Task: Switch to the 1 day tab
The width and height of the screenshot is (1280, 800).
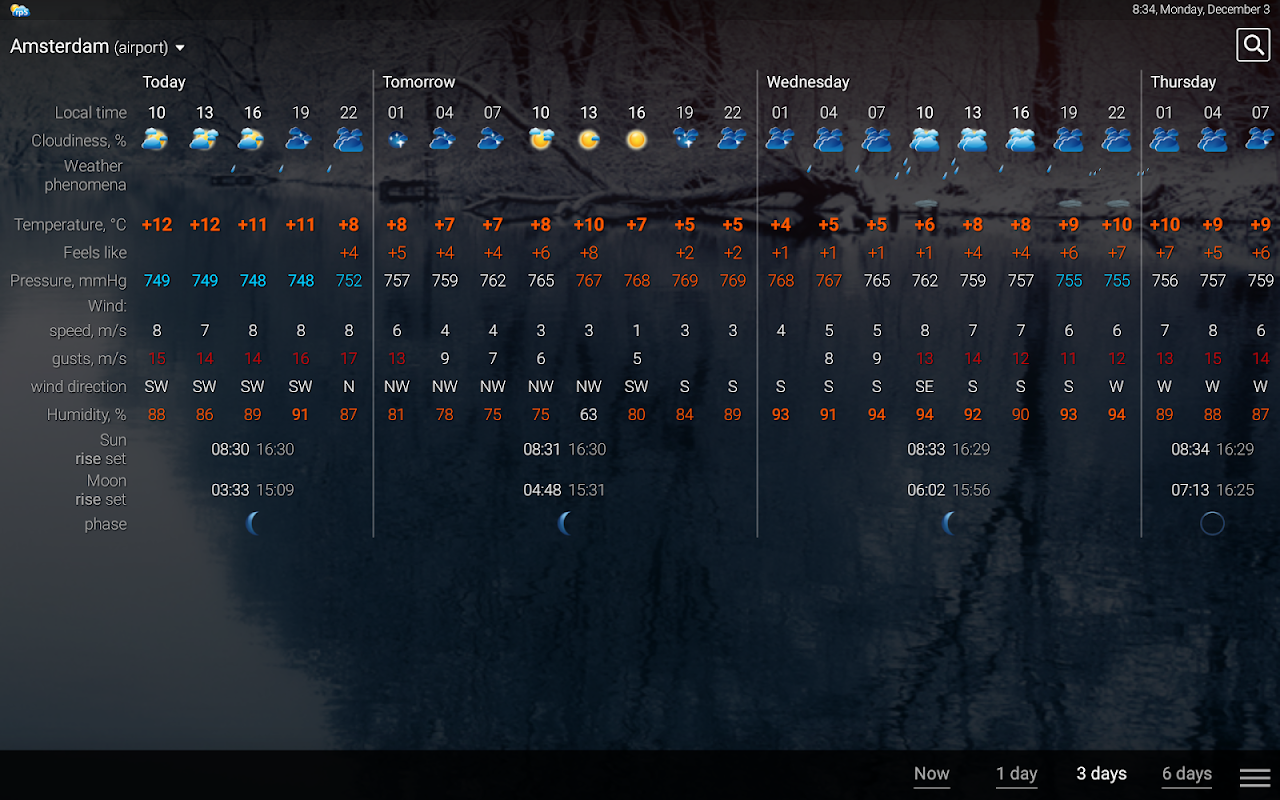Action: click(x=1016, y=774)
